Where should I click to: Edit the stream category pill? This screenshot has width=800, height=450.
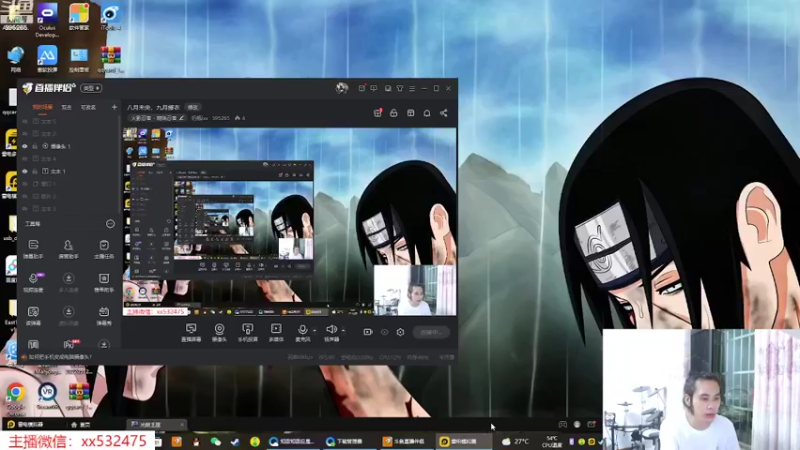pyautogui.click(x=157, y=118)
